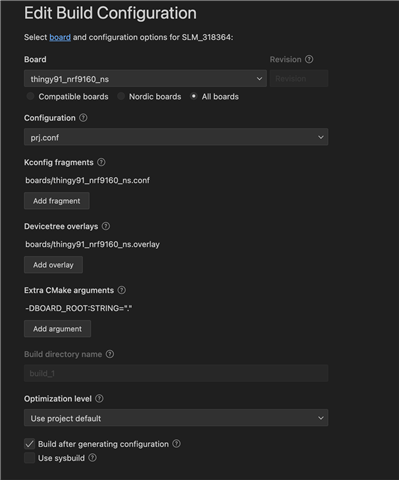This screenshot has width=399, height=480.
Task: Click Devicetree overlays help icon
Action: pos(106,226)
